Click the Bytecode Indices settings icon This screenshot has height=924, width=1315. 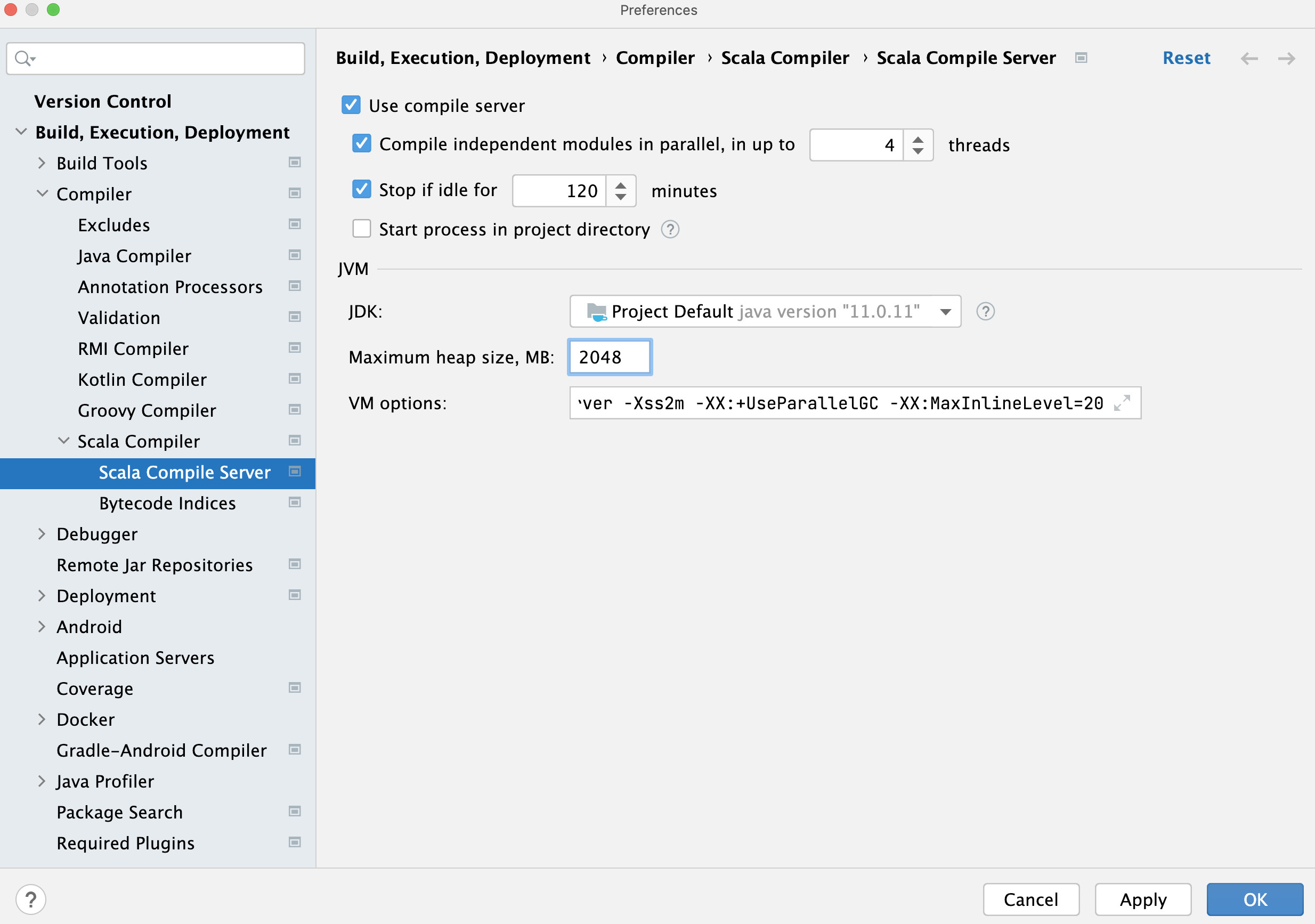pyautogui.click(x=296, y=503)
